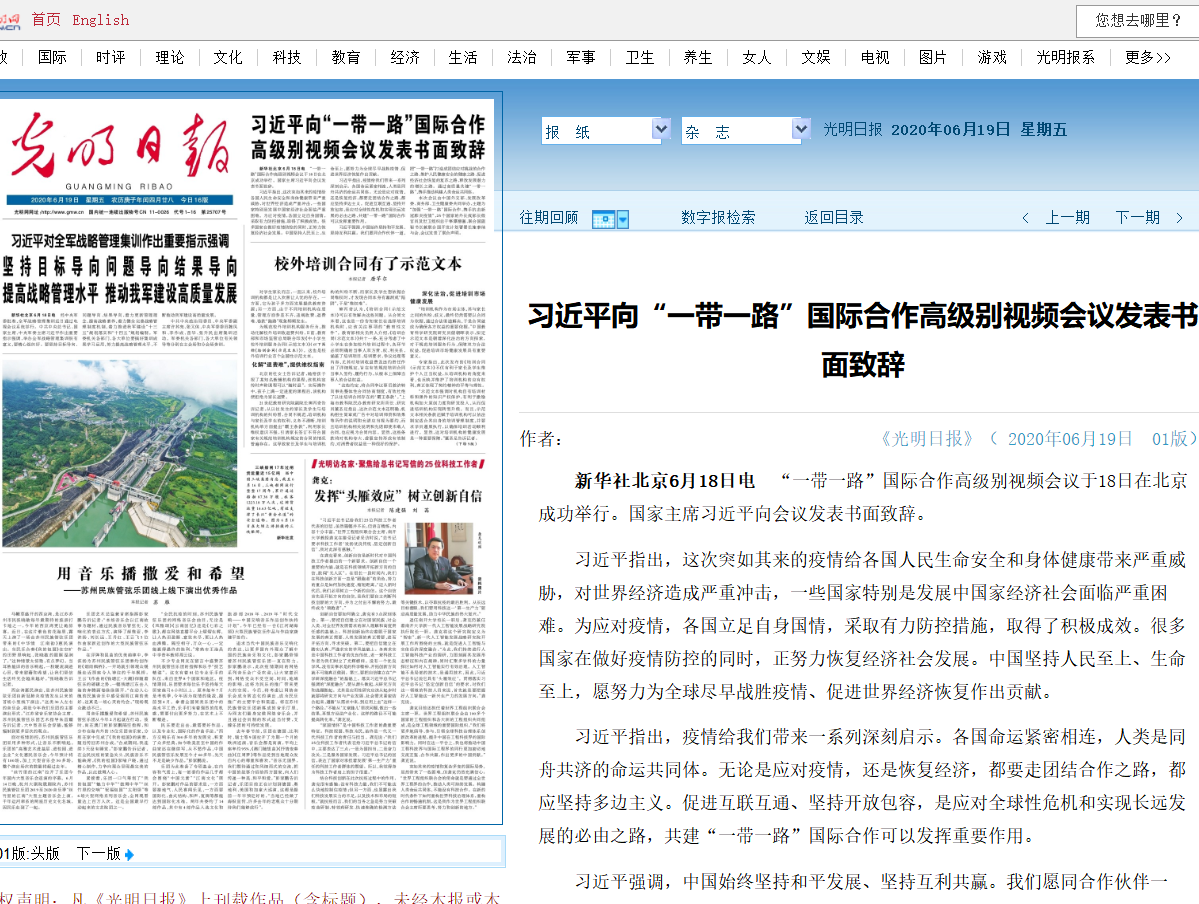Open the 用音乐播撒爱和希望 article on page image

(x=151, y=574)
